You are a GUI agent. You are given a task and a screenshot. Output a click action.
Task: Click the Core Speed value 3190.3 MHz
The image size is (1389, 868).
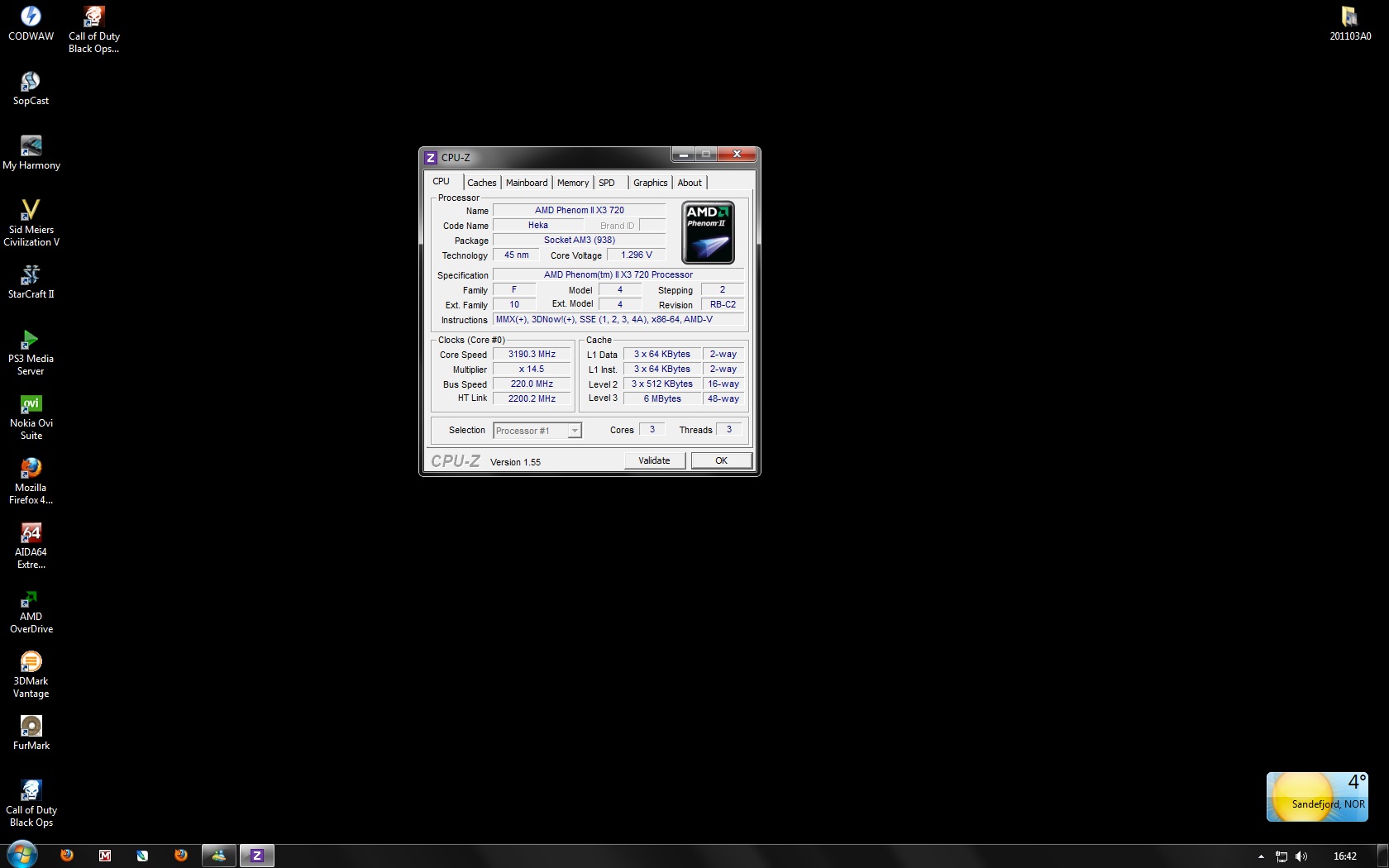click(532, 354)
